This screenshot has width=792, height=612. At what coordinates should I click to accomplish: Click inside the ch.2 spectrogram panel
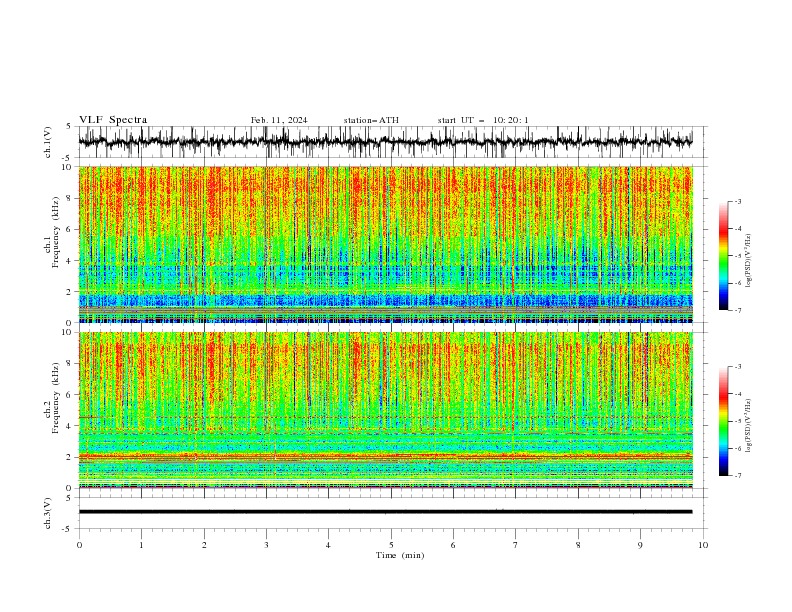(385, 410)
